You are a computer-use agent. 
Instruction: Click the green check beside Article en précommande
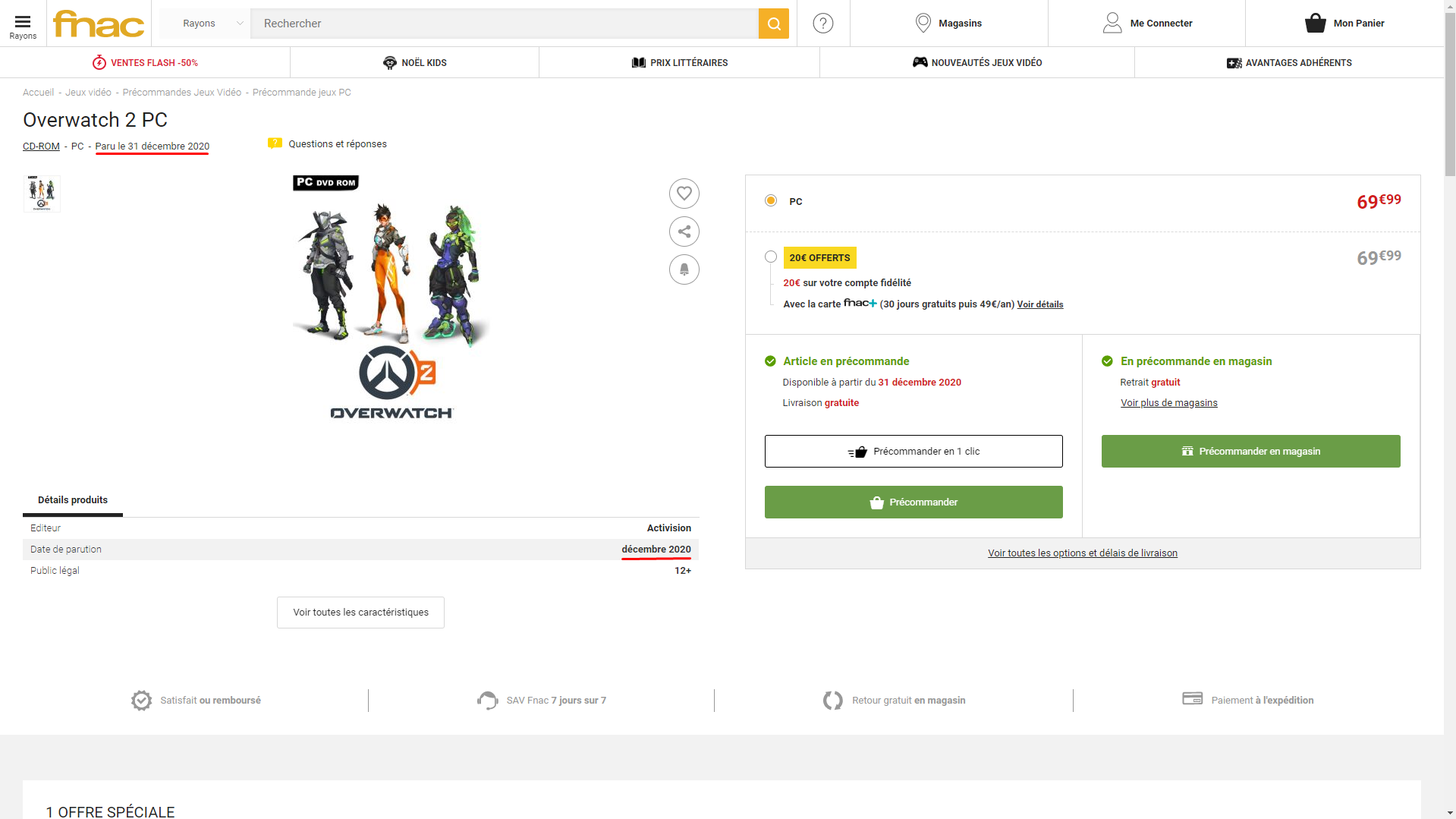point(770,361)
